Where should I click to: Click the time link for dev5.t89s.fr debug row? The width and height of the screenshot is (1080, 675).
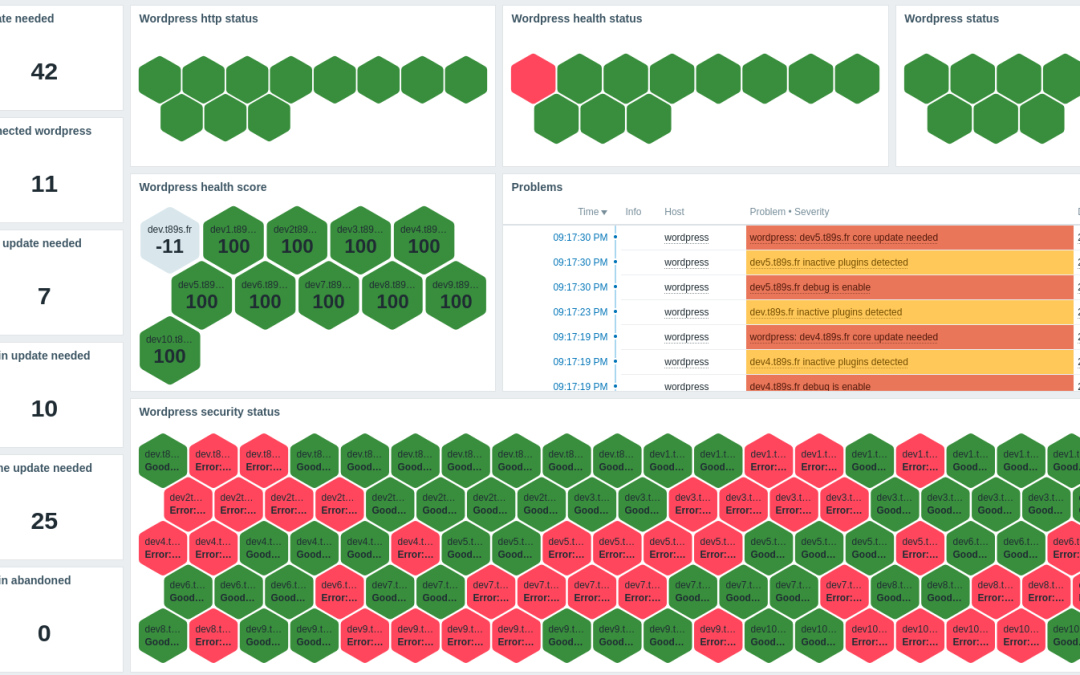(580, 287)
